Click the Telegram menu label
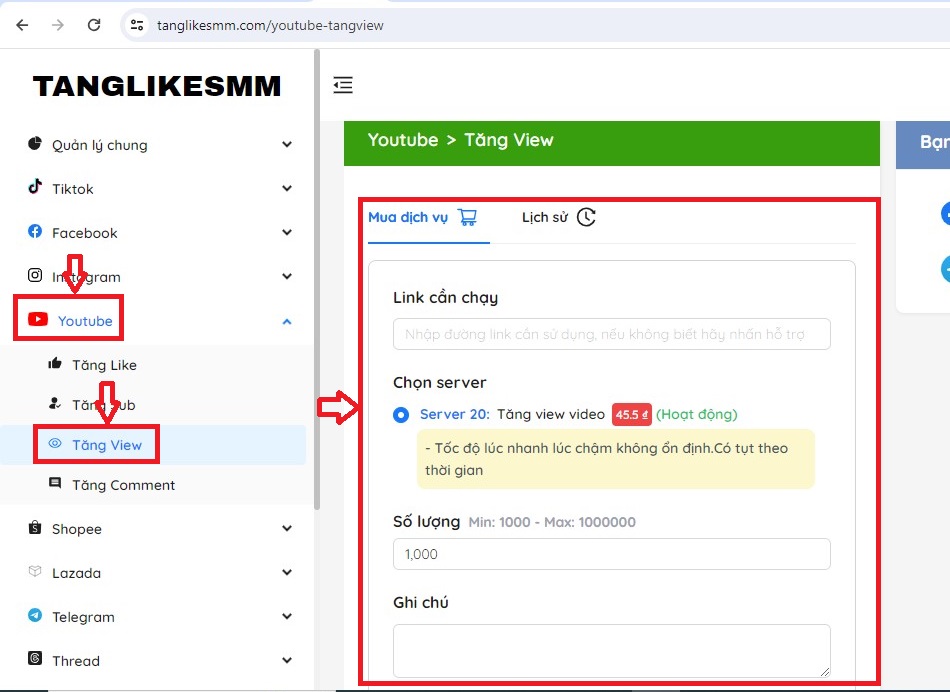950x692 pixels. click(83, 617)
